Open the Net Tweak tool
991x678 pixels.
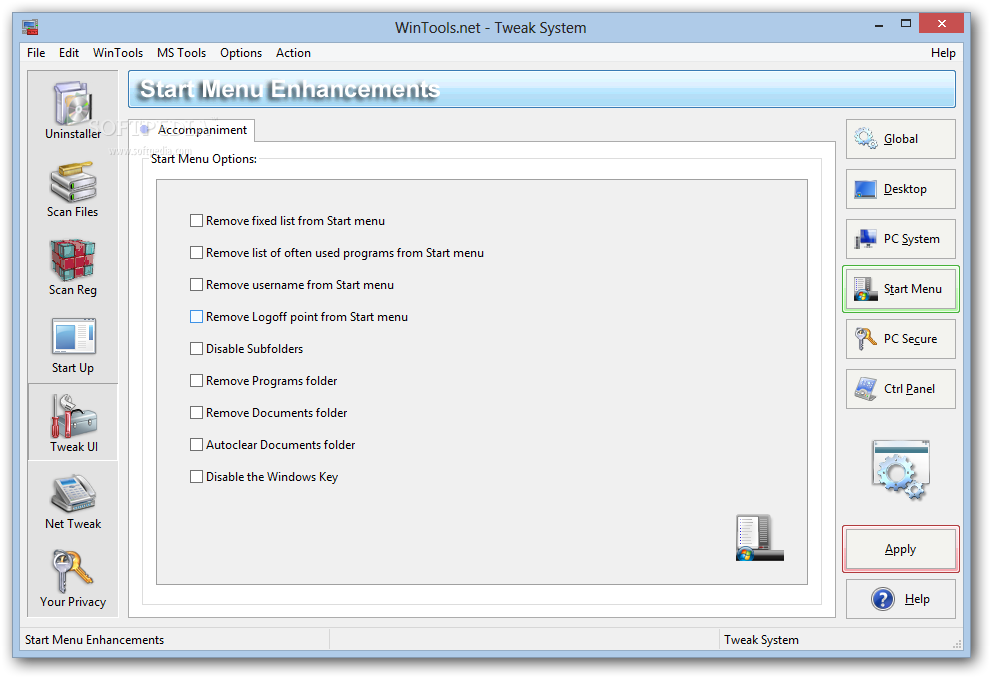(x=73, y=501)
